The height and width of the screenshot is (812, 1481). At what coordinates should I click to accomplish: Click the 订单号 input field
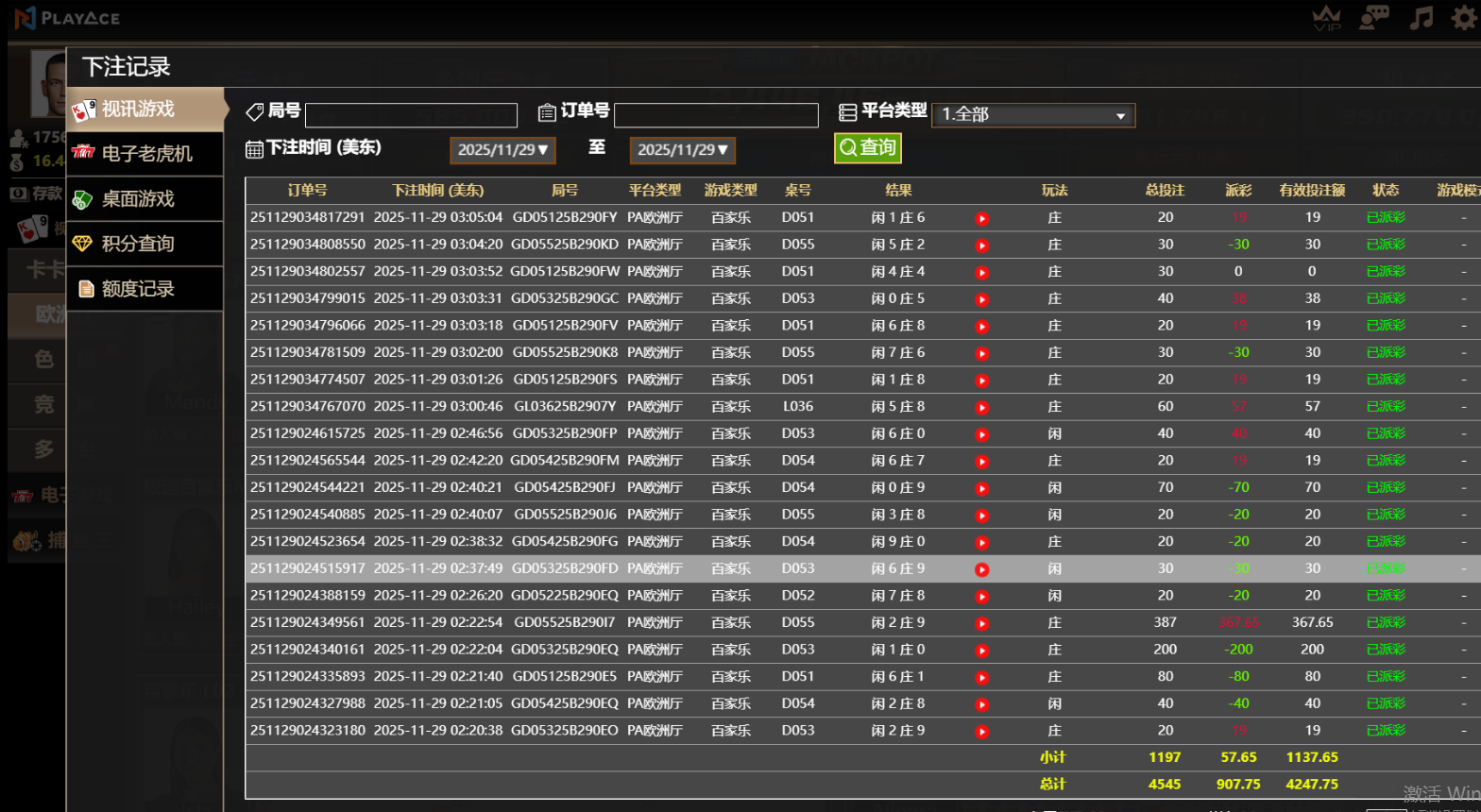coord(715,115)
